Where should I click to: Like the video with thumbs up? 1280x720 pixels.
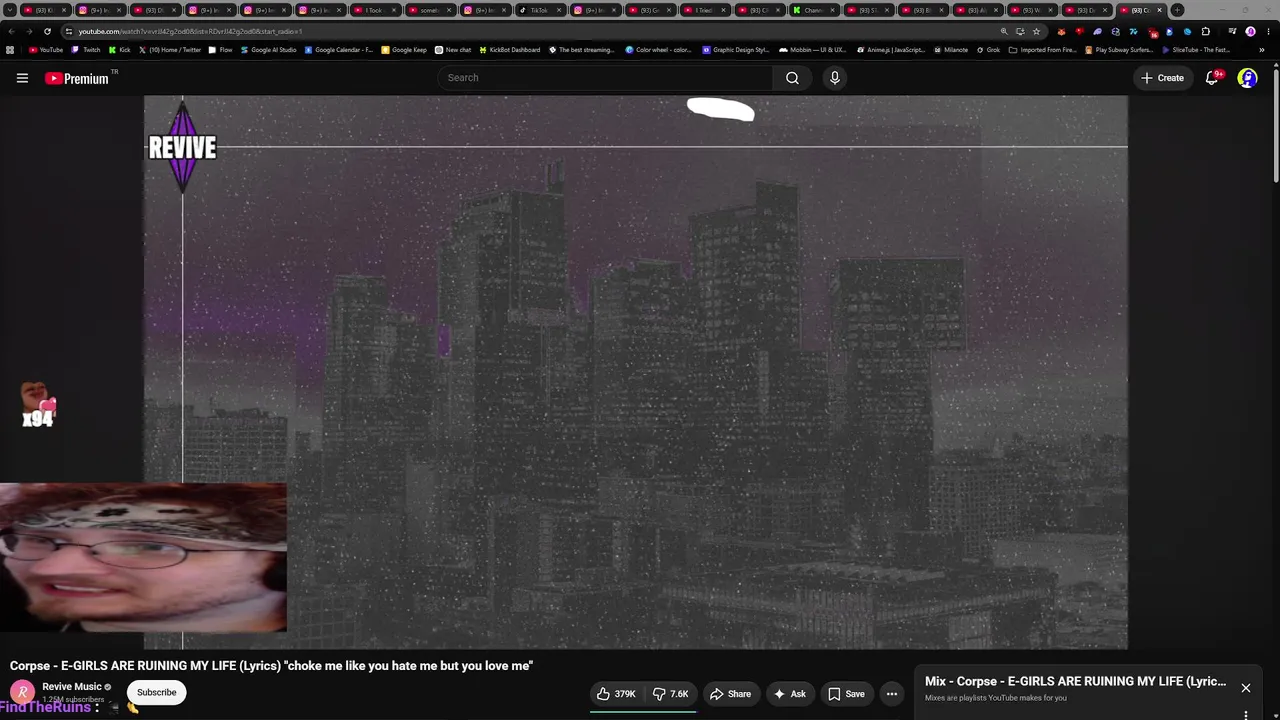point(616,694)
